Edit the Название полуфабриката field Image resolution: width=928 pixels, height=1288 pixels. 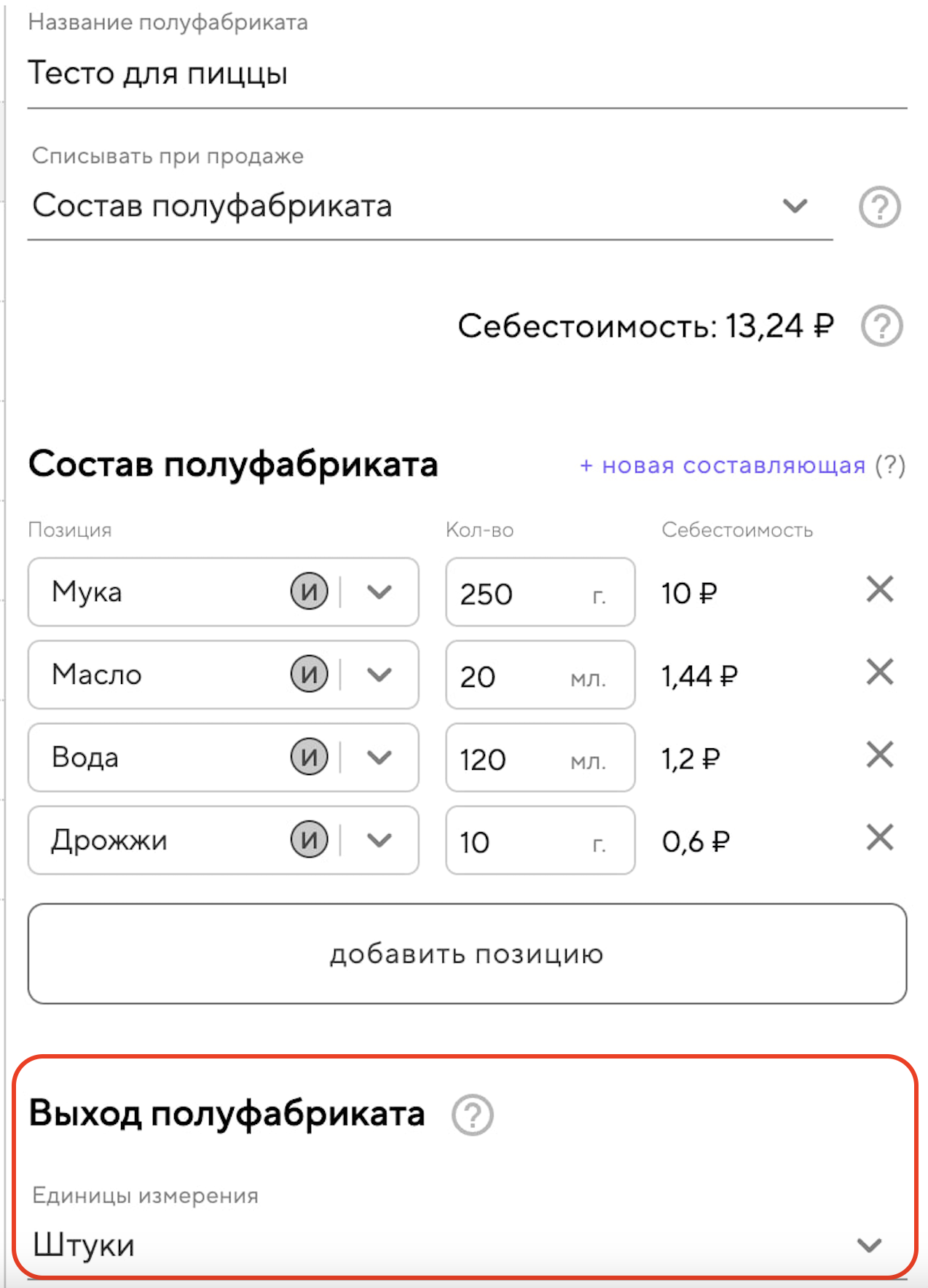pos(466,74)
